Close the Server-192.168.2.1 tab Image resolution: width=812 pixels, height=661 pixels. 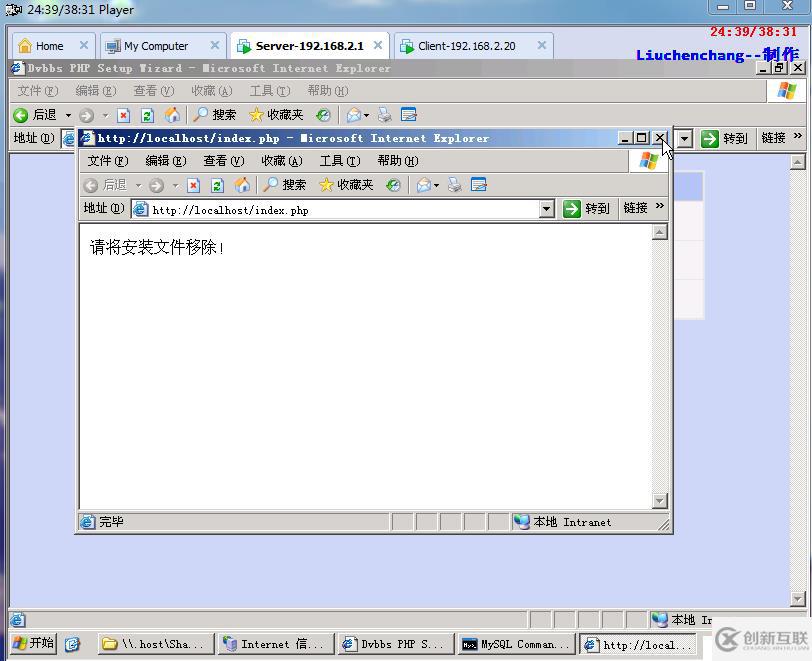pos(378,45)
